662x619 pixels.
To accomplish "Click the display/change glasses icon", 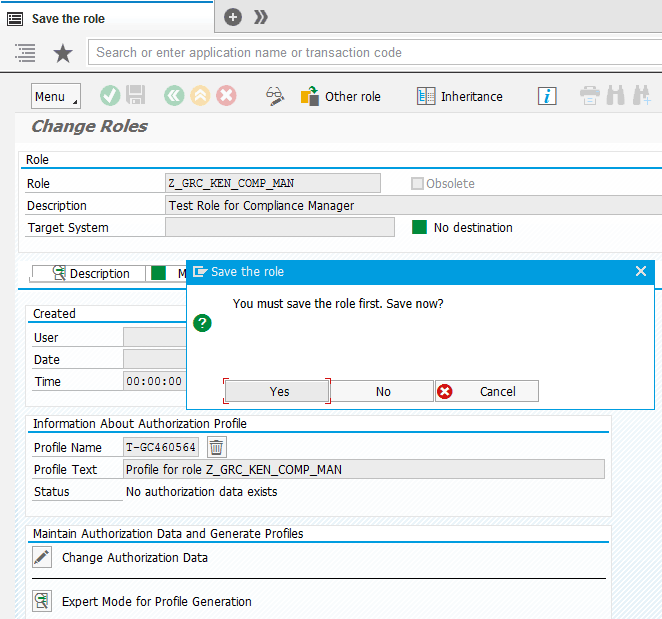I will tap(275, 96).
